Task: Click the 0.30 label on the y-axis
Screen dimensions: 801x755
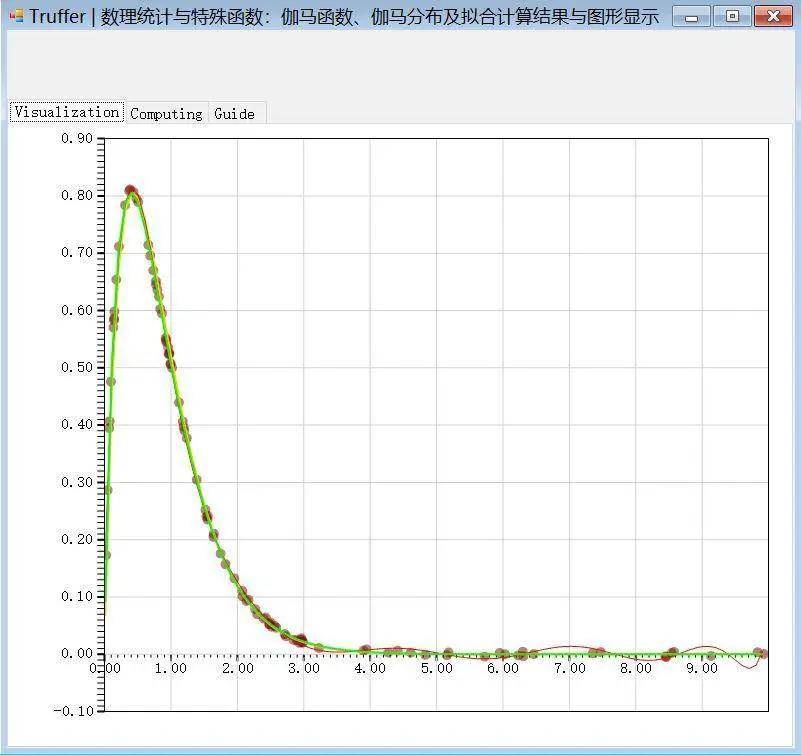Action: tap(76, 482)
